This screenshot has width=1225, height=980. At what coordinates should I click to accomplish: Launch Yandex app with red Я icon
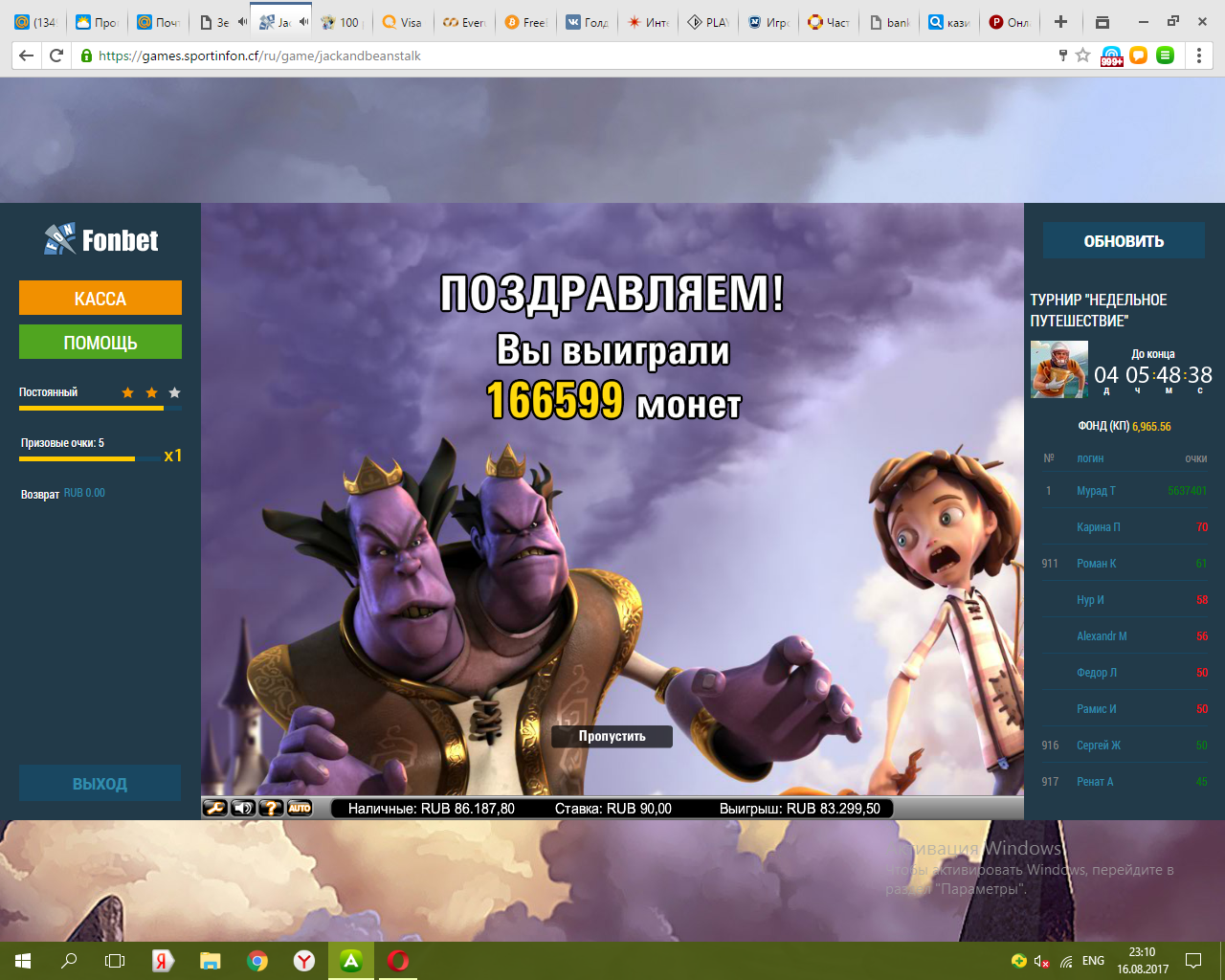(x=163, y=961)
